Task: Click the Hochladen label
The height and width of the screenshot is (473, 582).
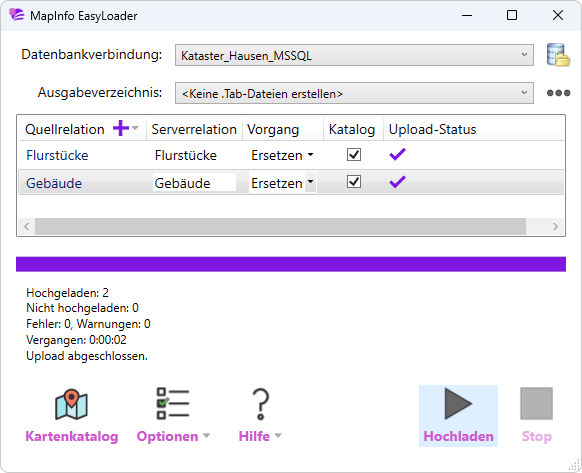Action: [x=458, y=436]
